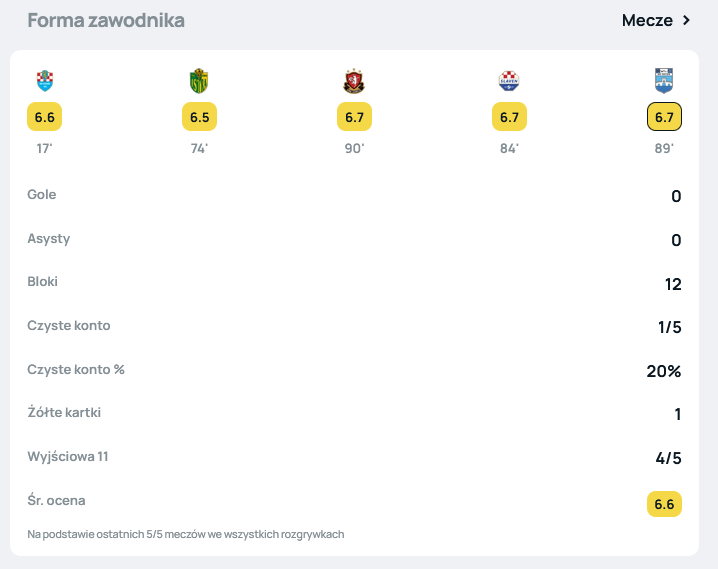Image resolution: width=718 pixels, height=569 pixels.
Task: Click the last team crest, blue castle
Action: (x=664, y=81)
